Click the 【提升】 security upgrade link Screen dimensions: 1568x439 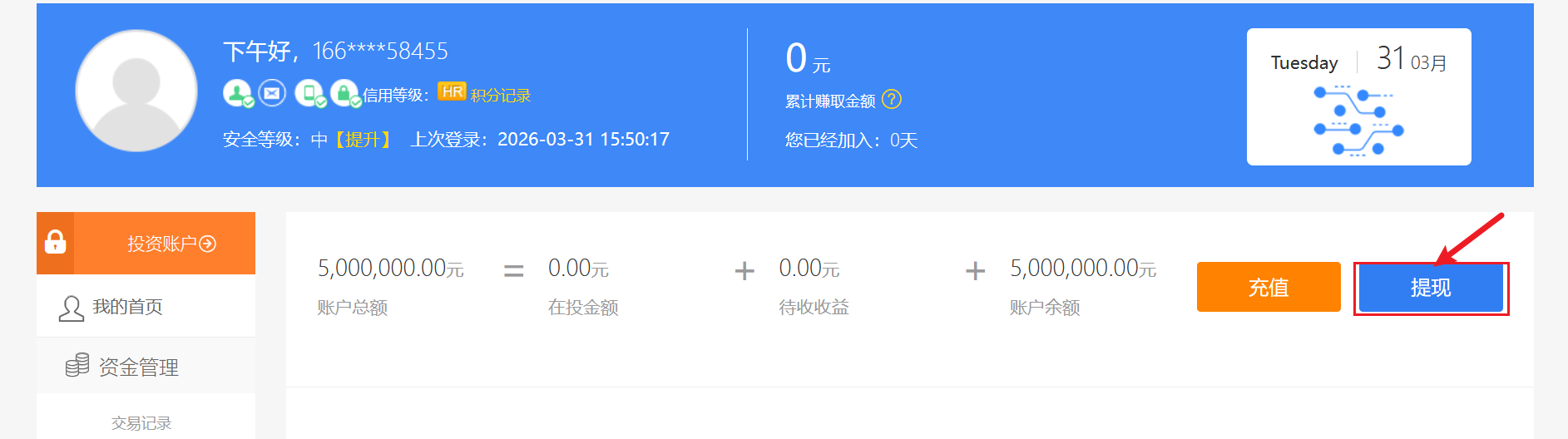click(x=363, y=140)
